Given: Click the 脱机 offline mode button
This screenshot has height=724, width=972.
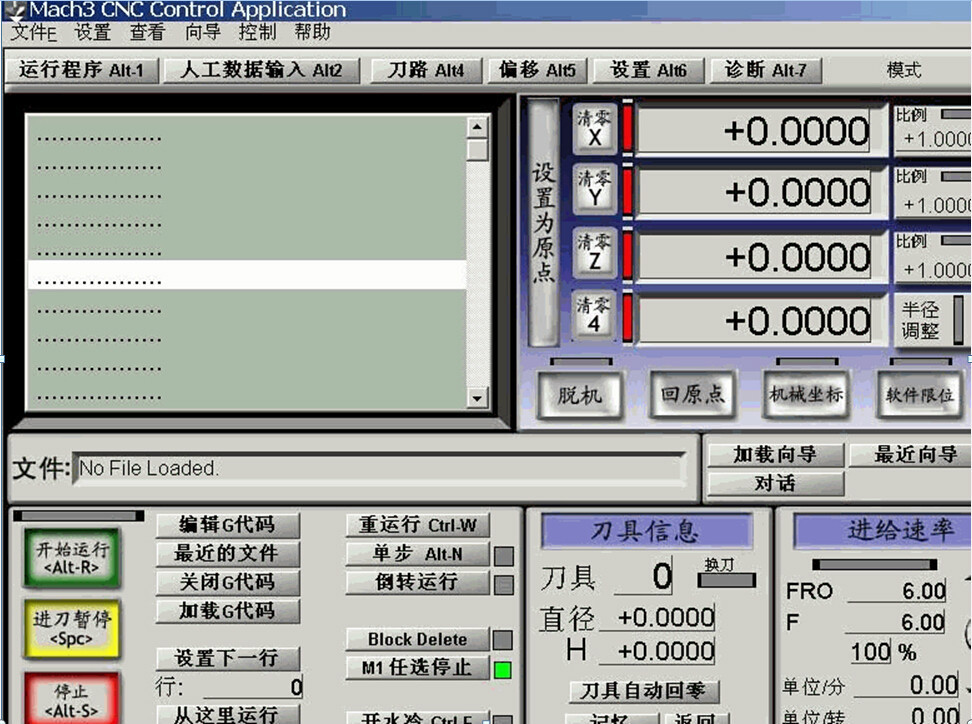Looking at the screenshot, I should [581, 394].
